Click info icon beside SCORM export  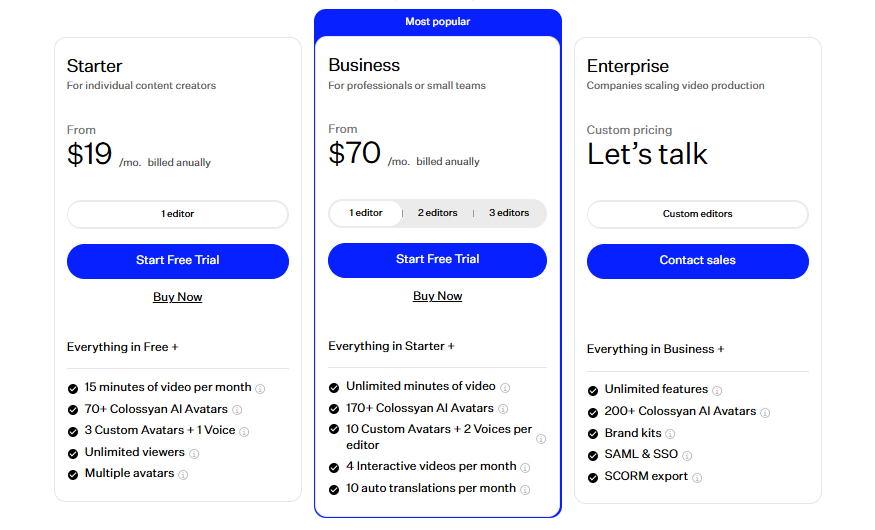[698, 478]
